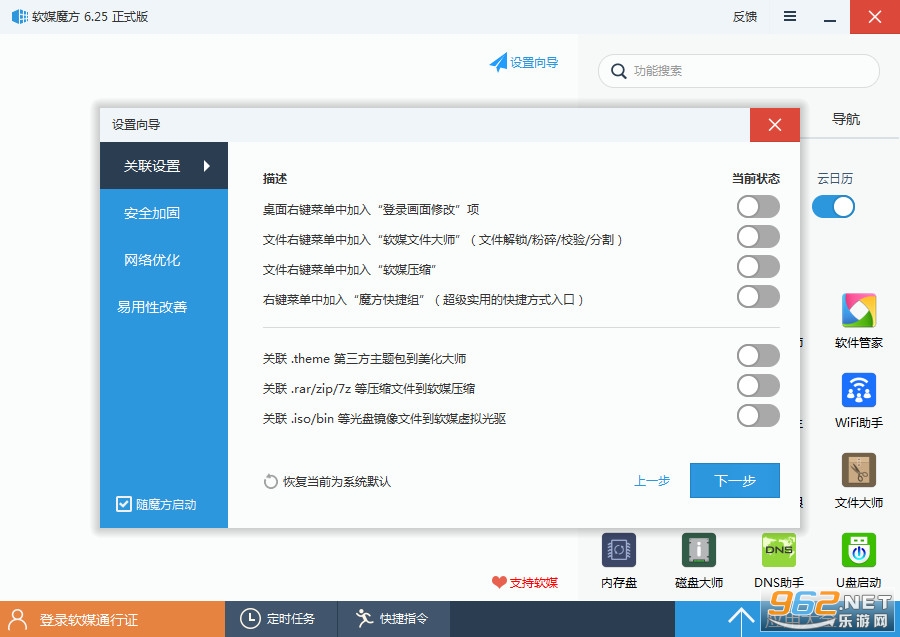Click the user avatar icon at bottom left
The height and width of the screenshot is (637, 900).
[x=18, y=619]
